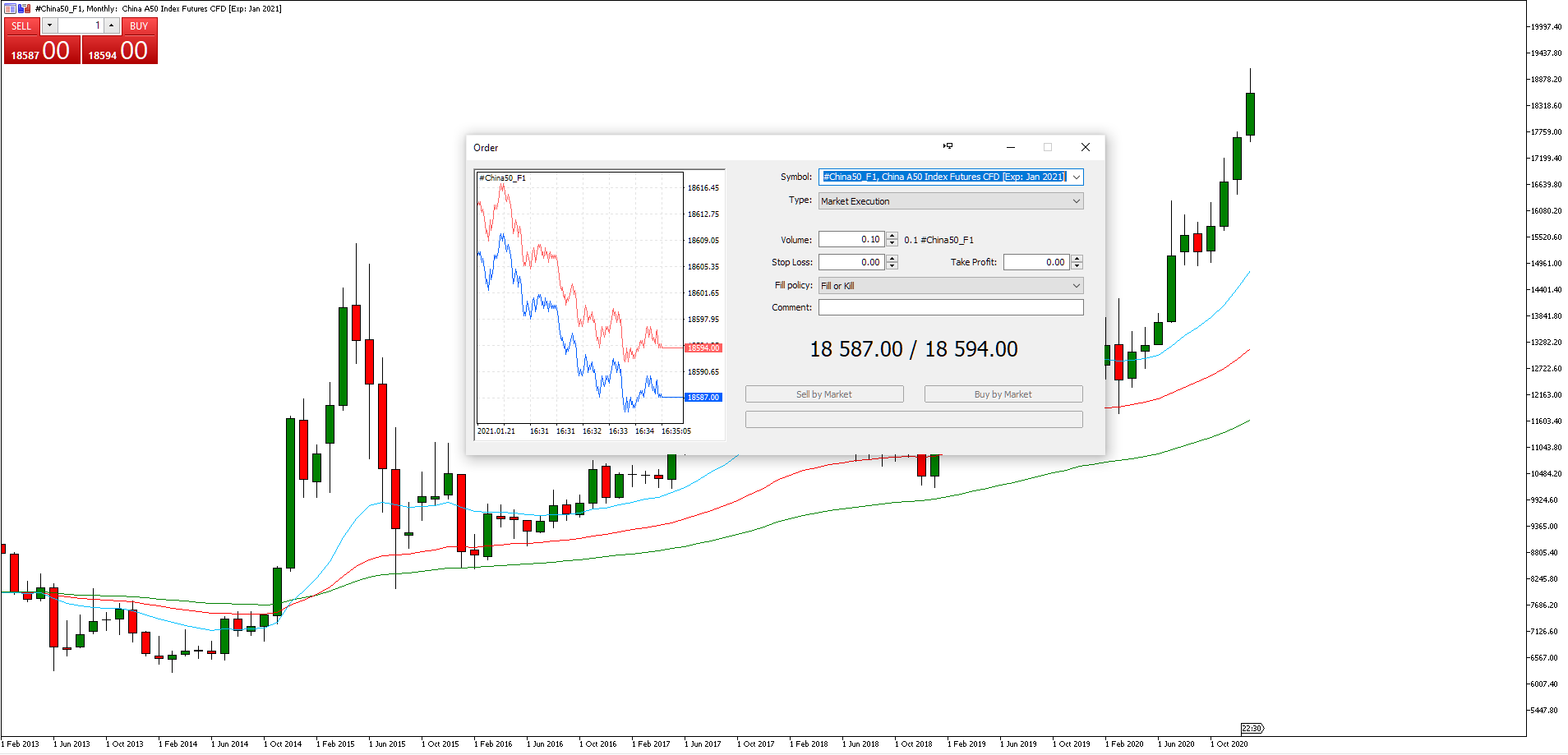Screen dimensions: 1568x755
Task: Click the 18 587.00 / 18 594.00 price quote
Action: tap(914, 349)
